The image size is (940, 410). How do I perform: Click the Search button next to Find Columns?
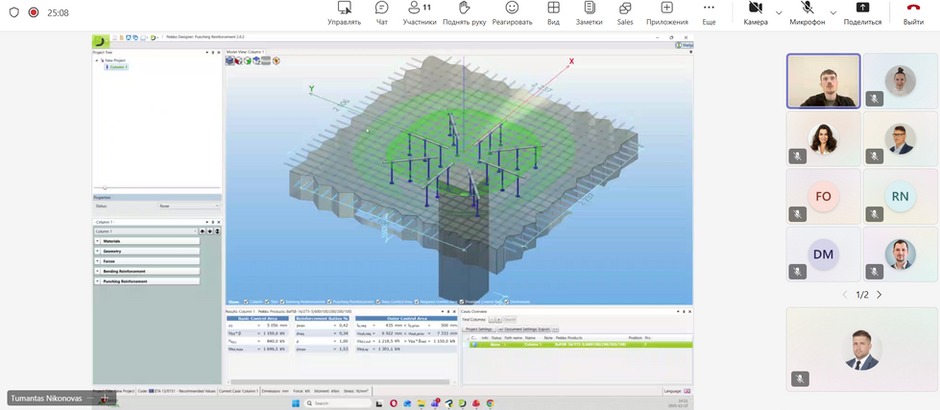click(x=509, y=319)
